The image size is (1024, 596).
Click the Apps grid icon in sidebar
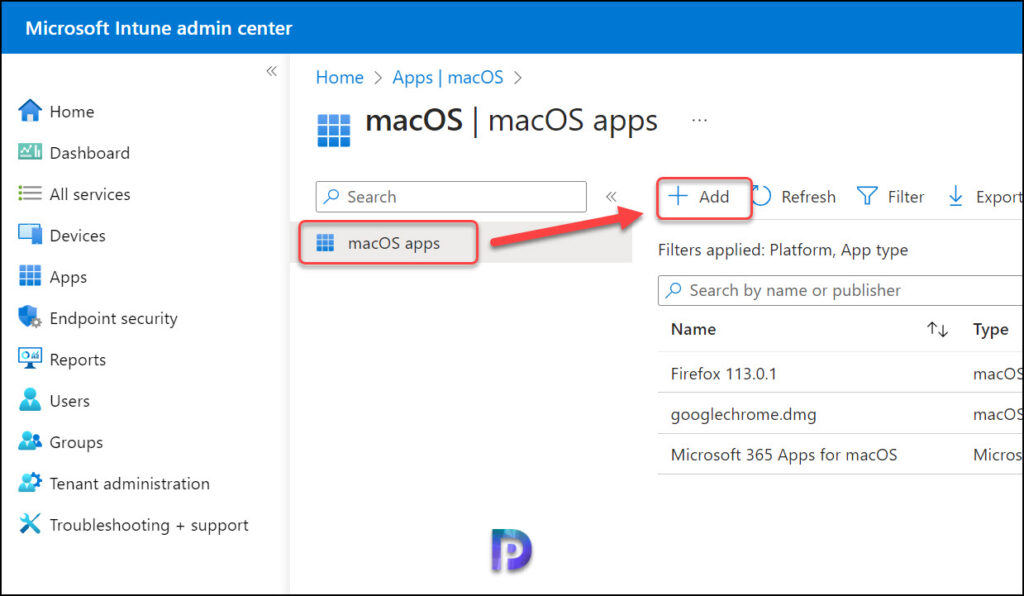(29, 276)
